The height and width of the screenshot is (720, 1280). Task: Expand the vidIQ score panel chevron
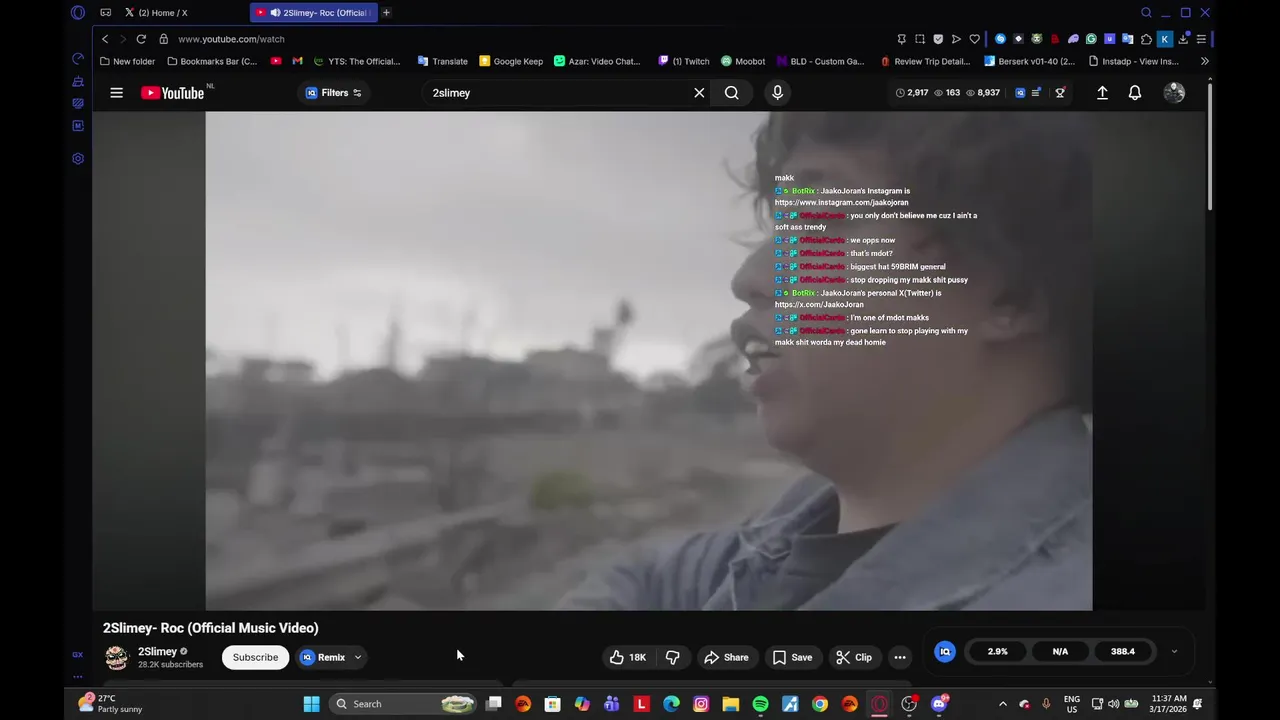[1174, 652]
